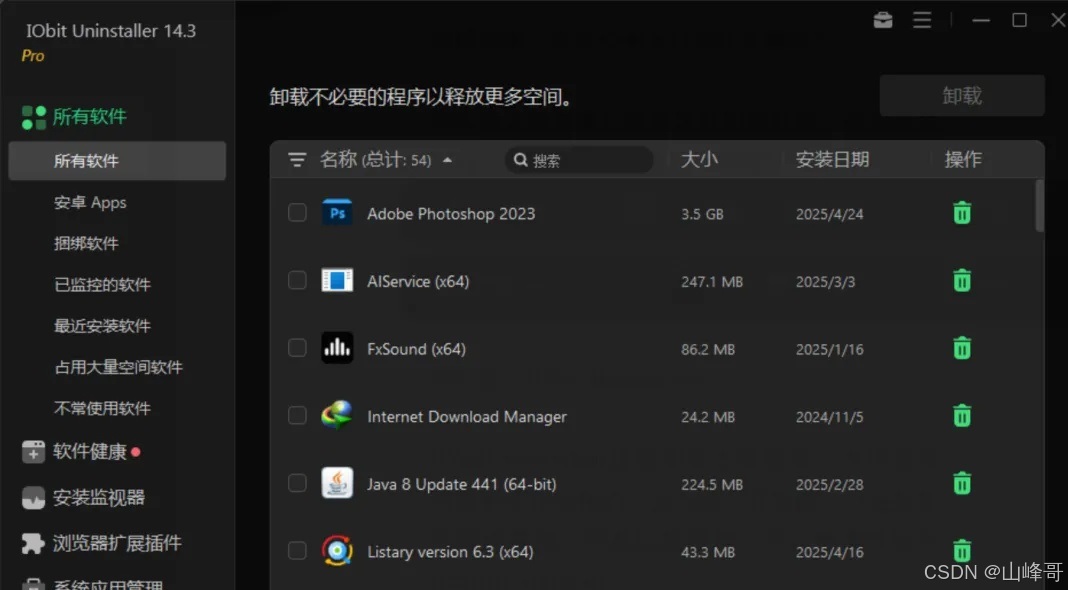
Task: Open 安卓 Apps in sidebar
Action: click(x=90, y=202)
